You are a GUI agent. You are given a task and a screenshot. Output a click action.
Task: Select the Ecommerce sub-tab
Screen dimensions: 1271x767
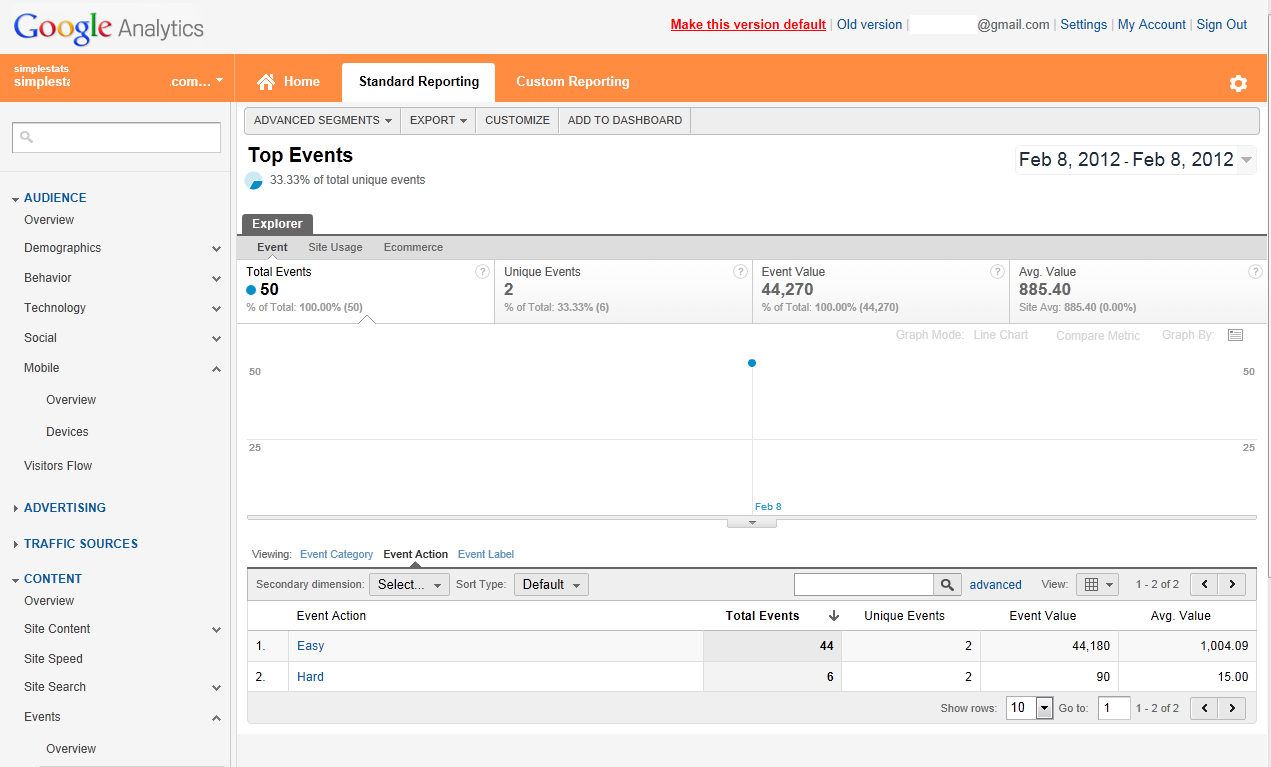[413, 247]
